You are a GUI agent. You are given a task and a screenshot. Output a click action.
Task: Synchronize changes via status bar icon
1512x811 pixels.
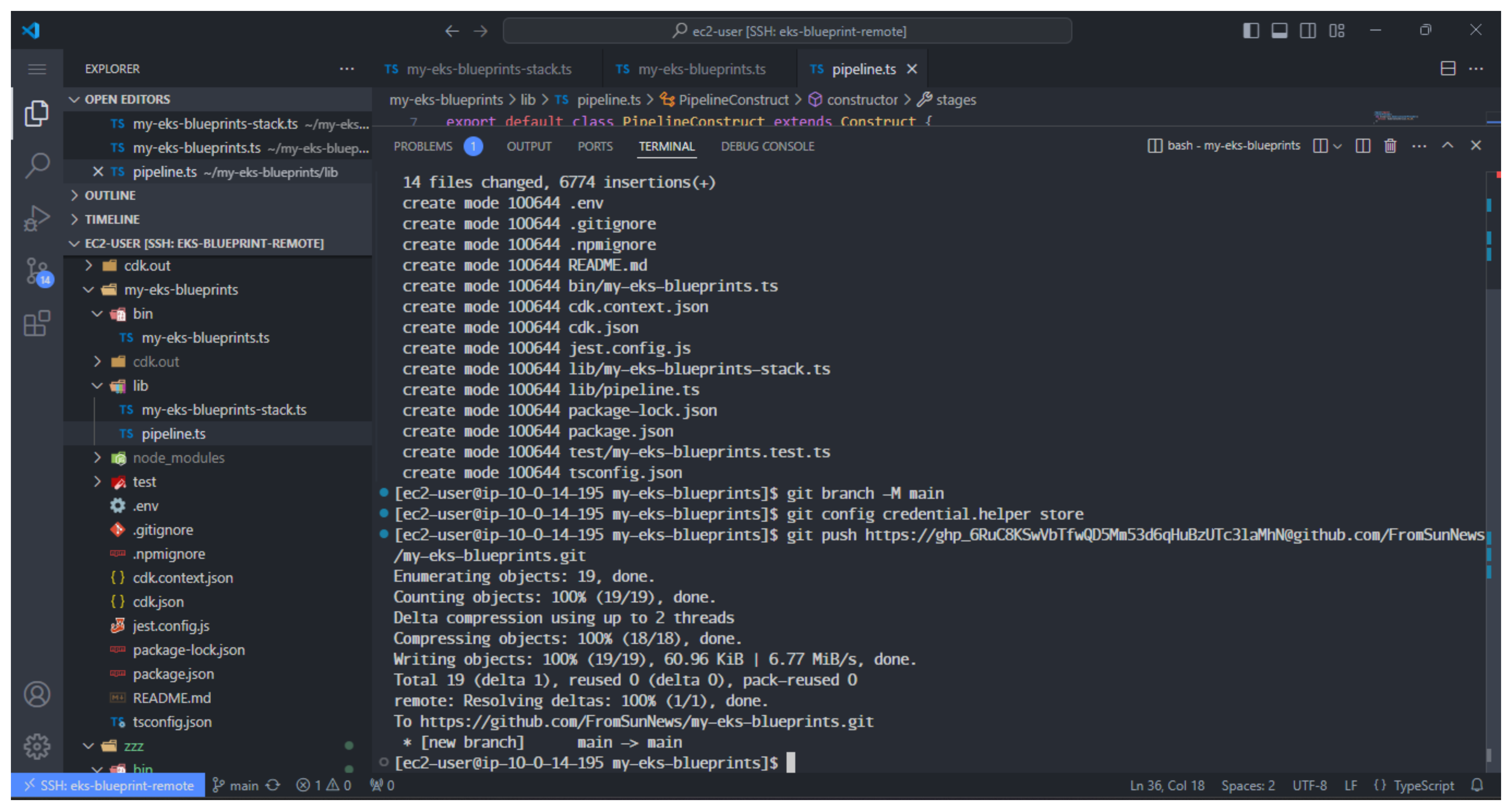pyautogui.click(x=273, y=785)
